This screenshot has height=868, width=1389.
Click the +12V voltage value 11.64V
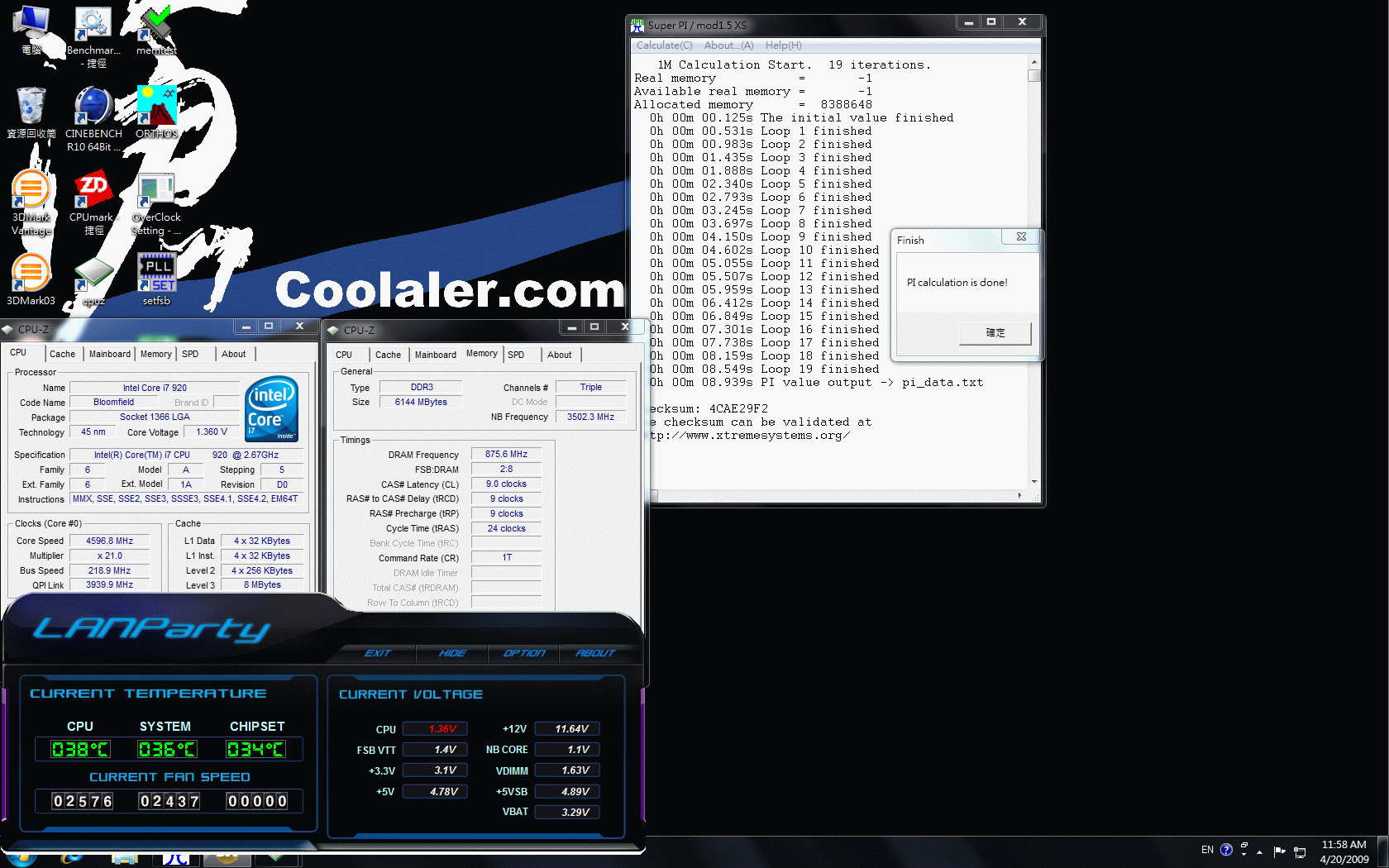[567, 729]
